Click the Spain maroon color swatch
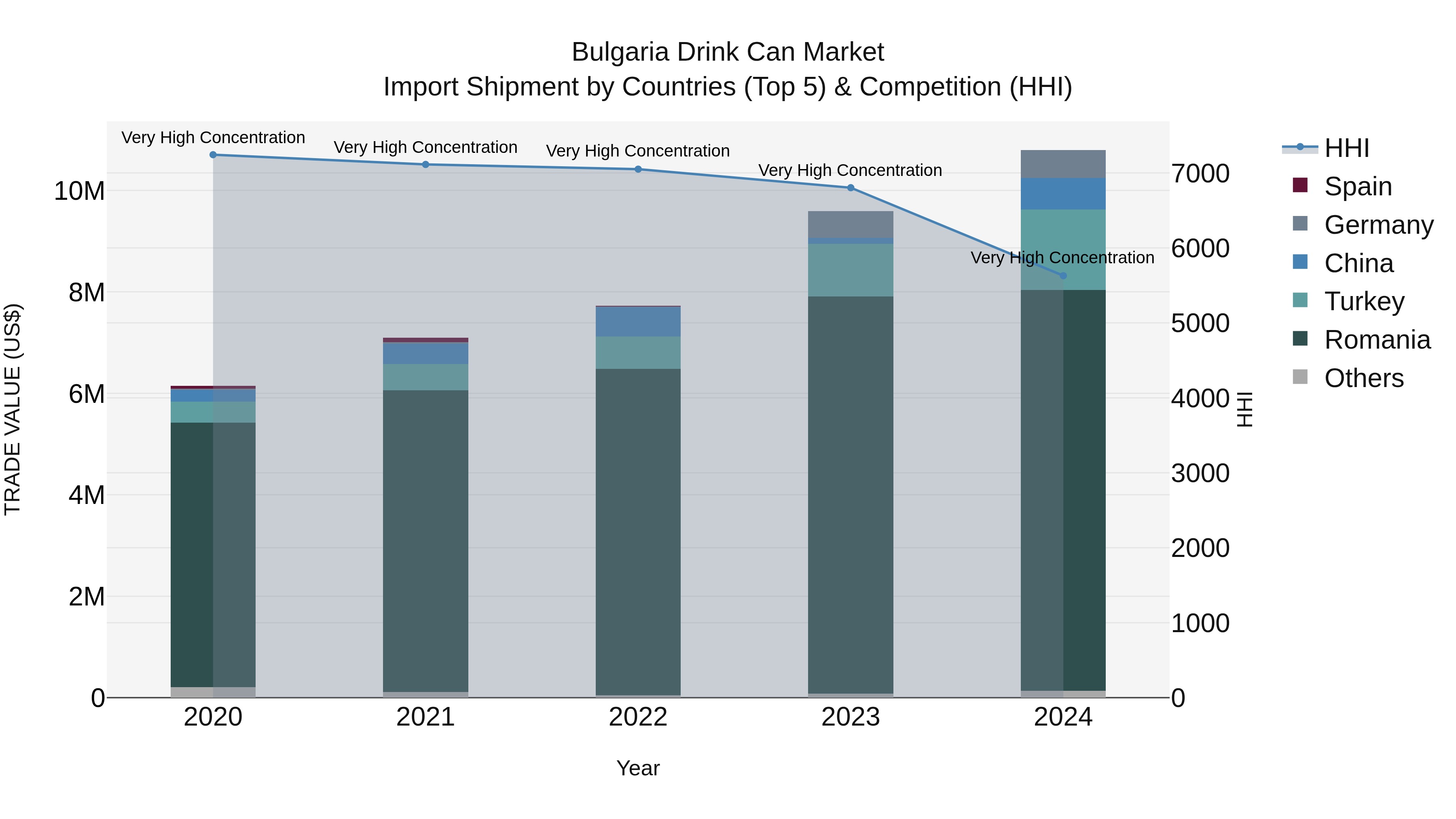Viewport: 1456px width, 819px height. point(1300,185)
